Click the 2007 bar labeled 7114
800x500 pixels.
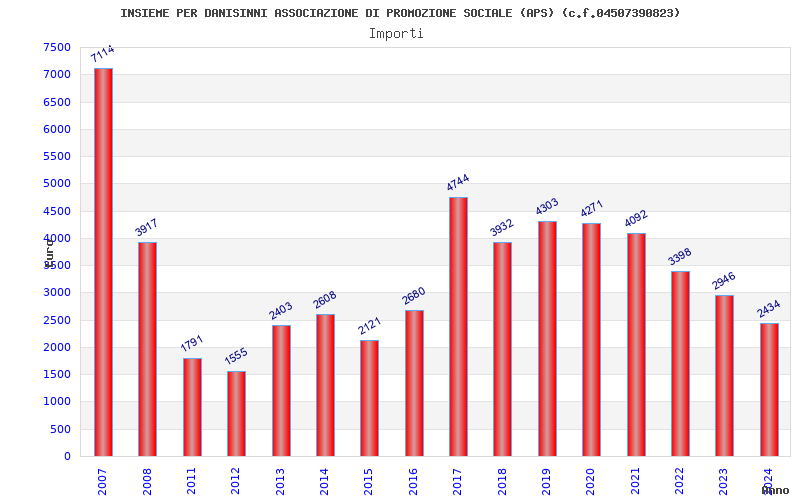click(x=103, y=262)
